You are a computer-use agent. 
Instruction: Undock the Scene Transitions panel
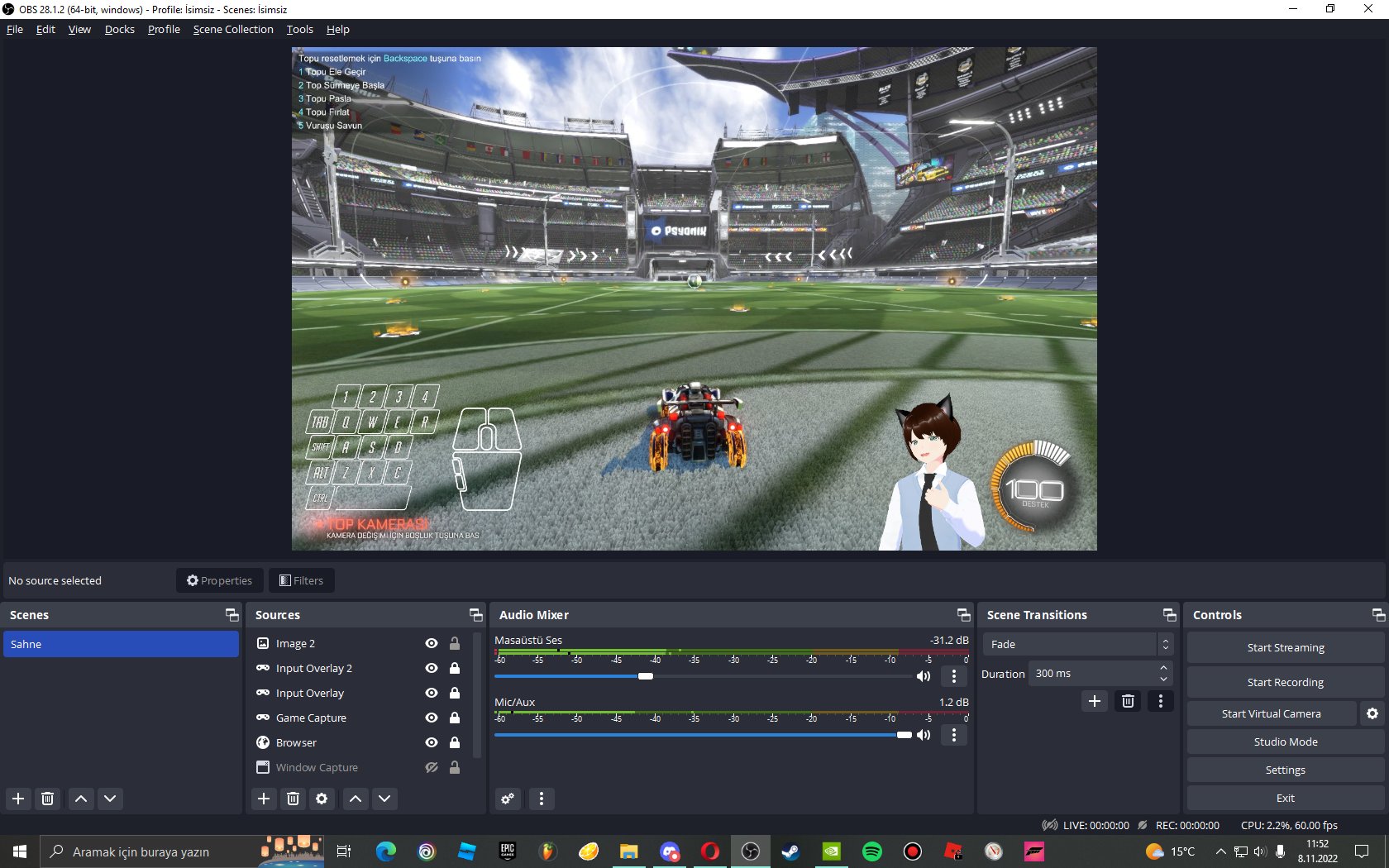click(1170, 615)
